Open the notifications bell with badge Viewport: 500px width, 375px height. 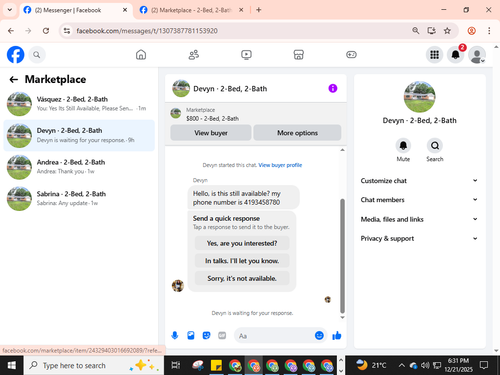click(456, 55)
